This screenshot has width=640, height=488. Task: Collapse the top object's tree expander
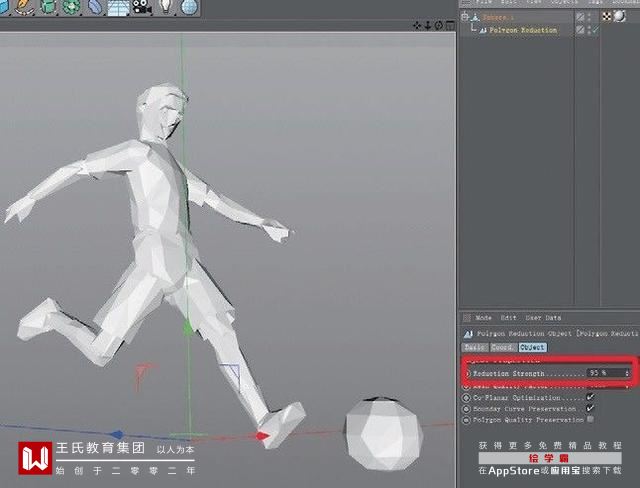pyautogui.click(x=464, y=17)
